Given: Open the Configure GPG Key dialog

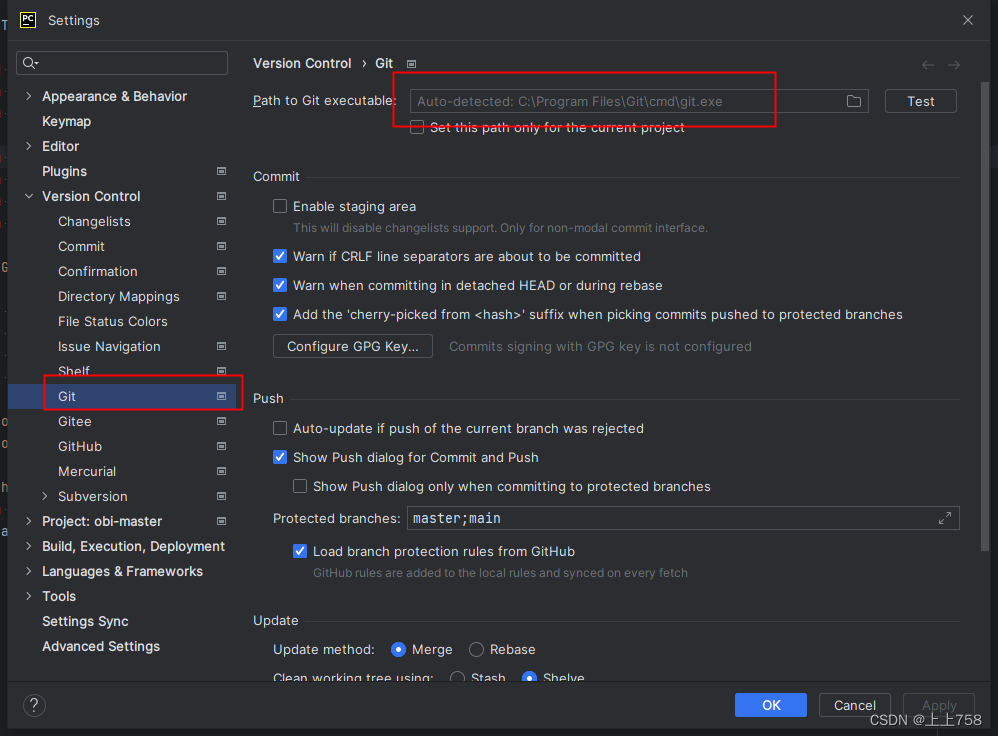Looking at the screenshot, I should coord(352,346).
